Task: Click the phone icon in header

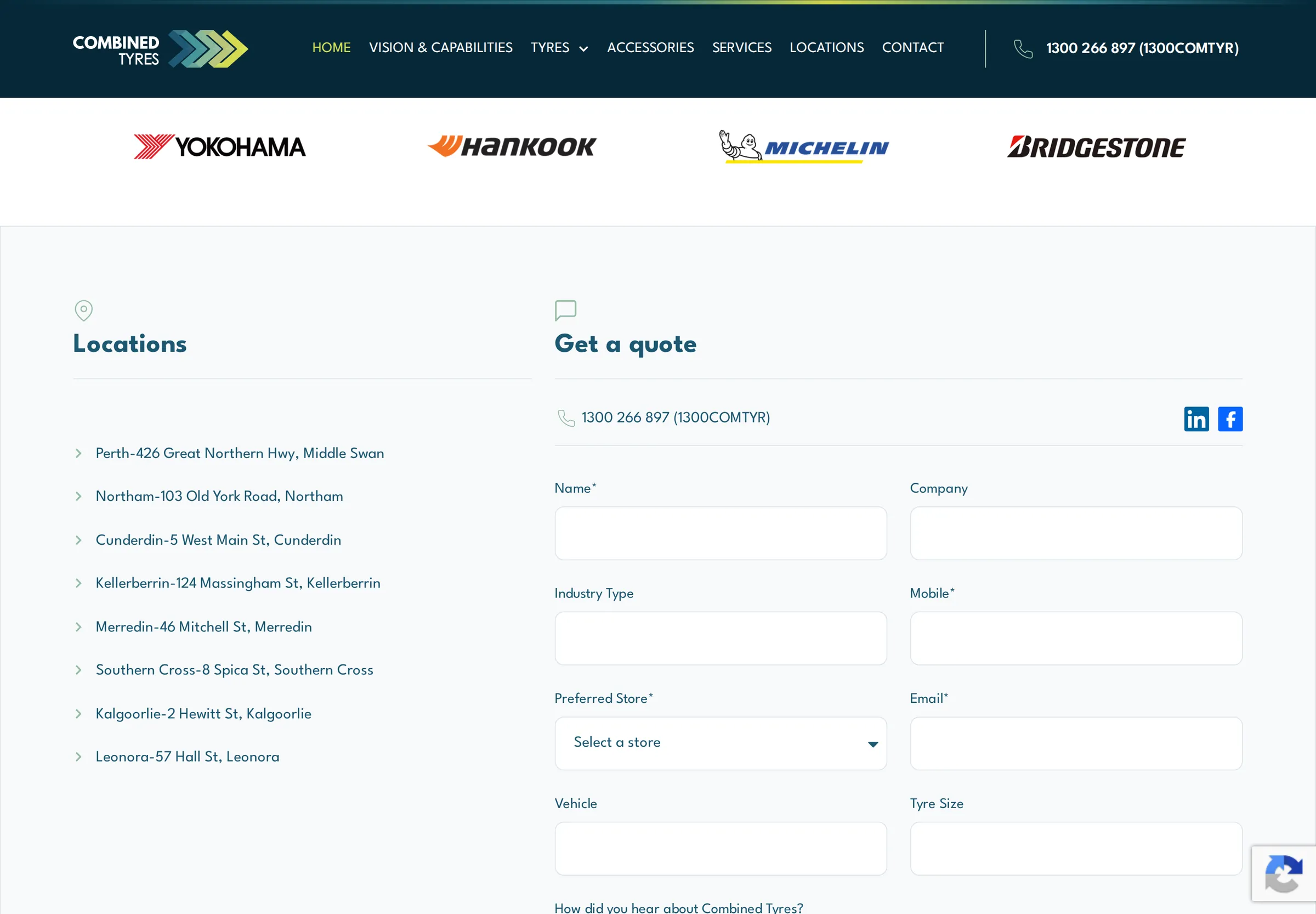Action: pos(1023,49)
